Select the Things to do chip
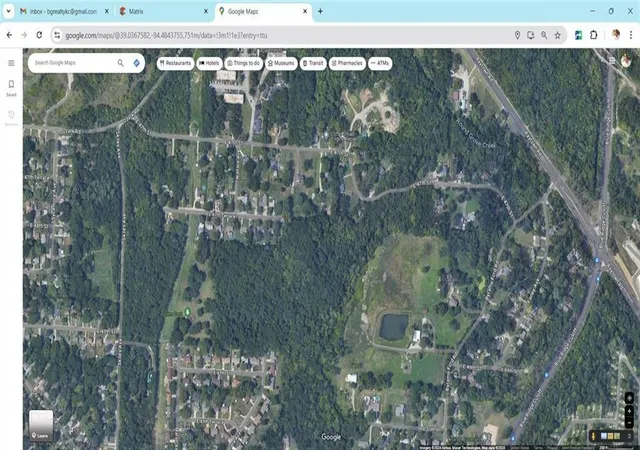The width and height of the screenshot is (640, 450). coord(244,63)
